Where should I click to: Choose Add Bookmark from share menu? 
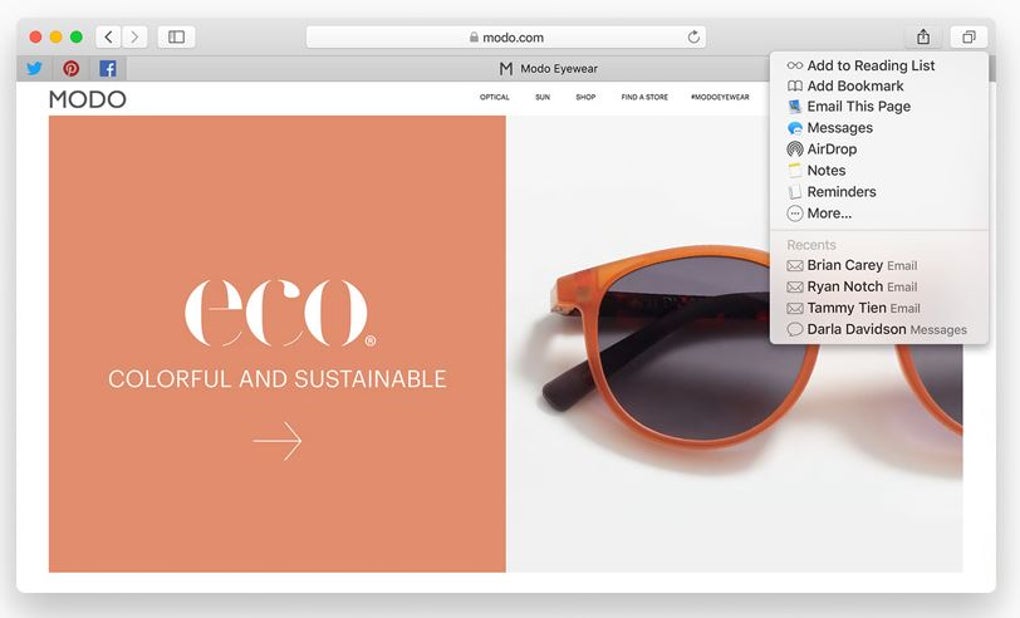879,86
